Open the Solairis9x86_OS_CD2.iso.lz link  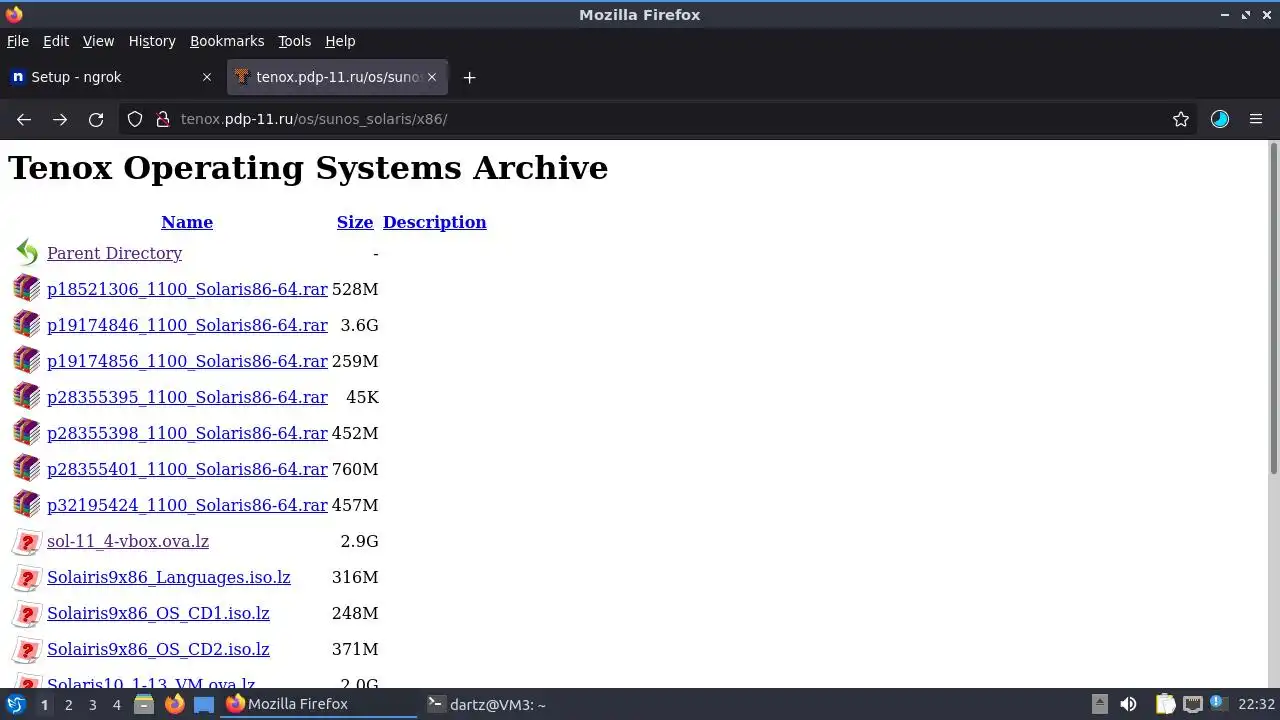tap(158, 649)
